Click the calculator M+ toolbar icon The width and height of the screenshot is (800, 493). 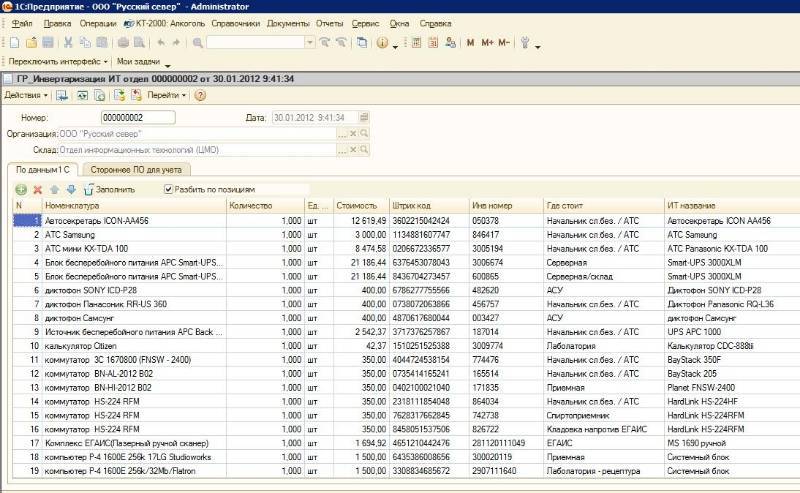click(487, 43)
